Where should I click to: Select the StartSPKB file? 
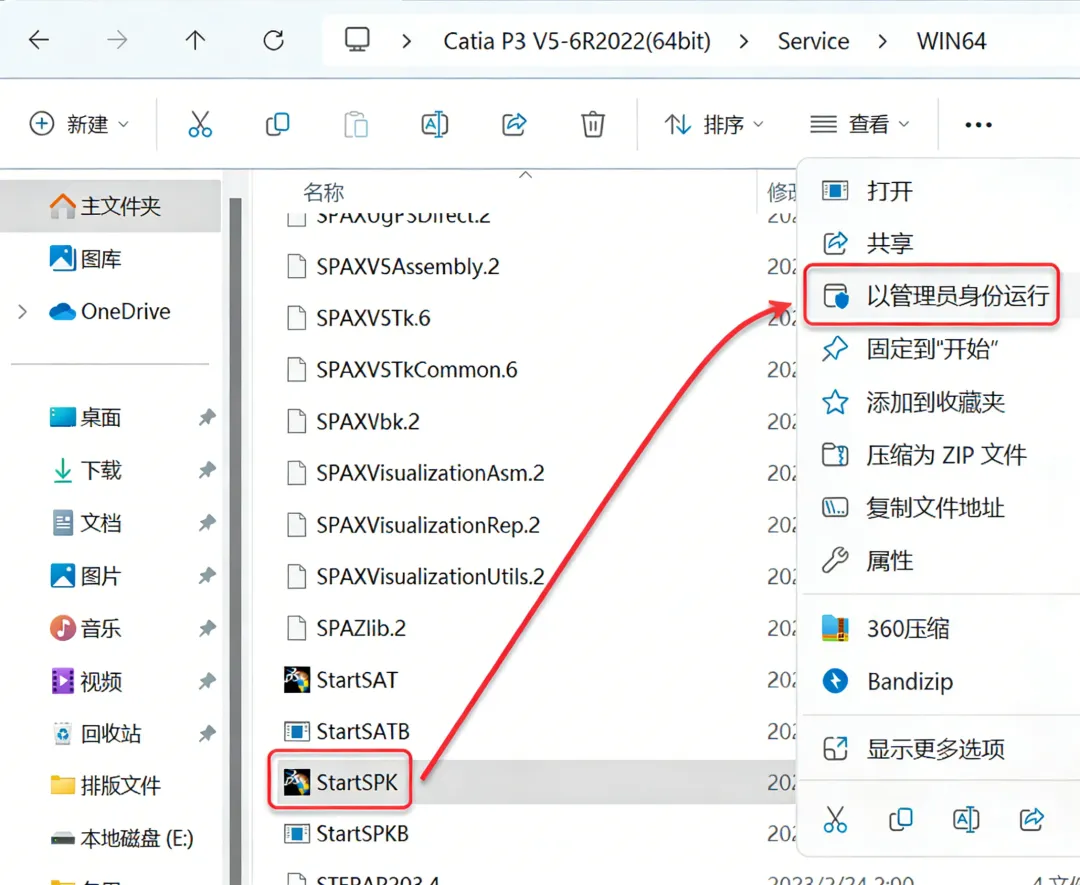tap(346, 833)
